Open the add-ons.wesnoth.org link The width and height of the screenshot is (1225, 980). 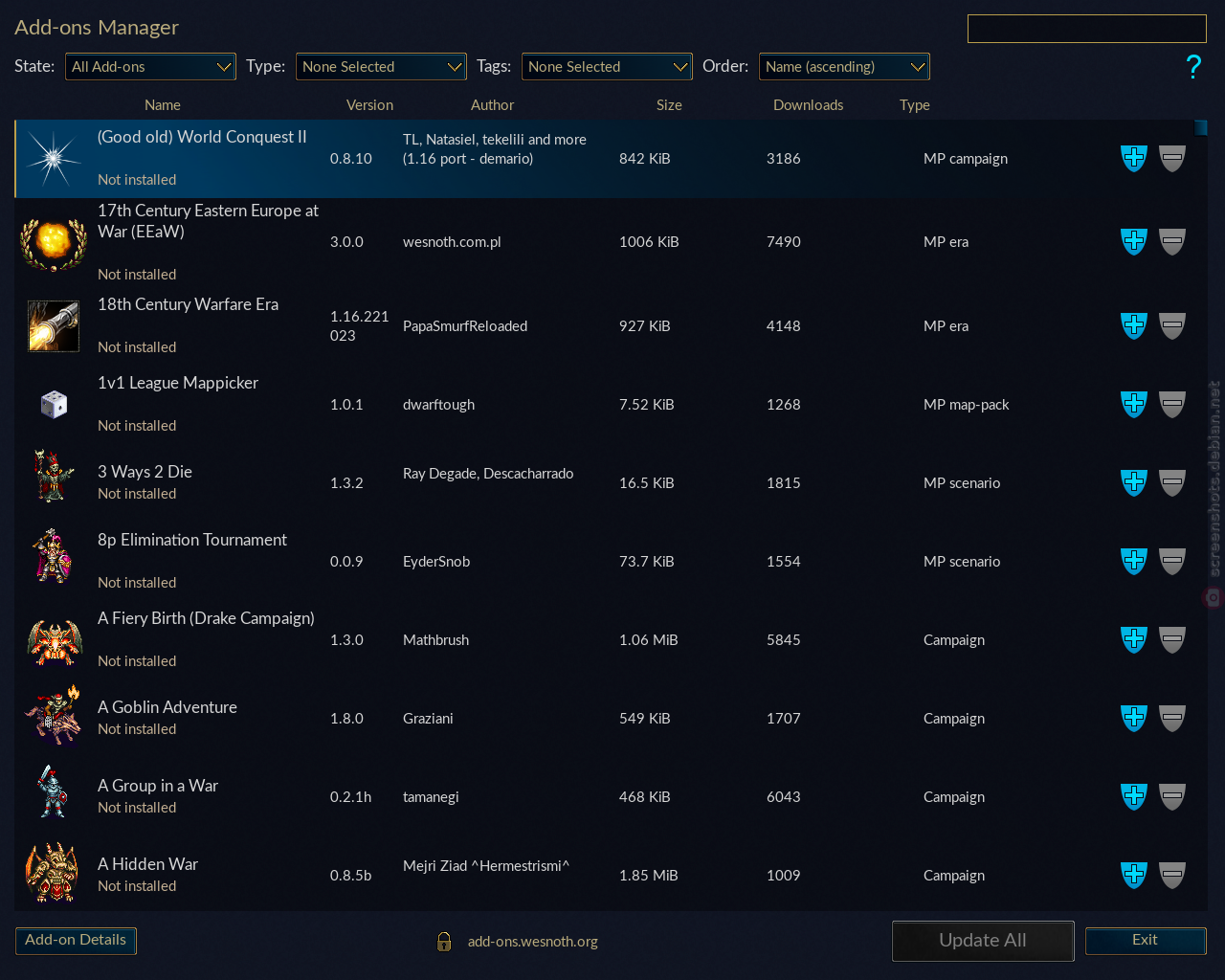(x=532, y=942)
